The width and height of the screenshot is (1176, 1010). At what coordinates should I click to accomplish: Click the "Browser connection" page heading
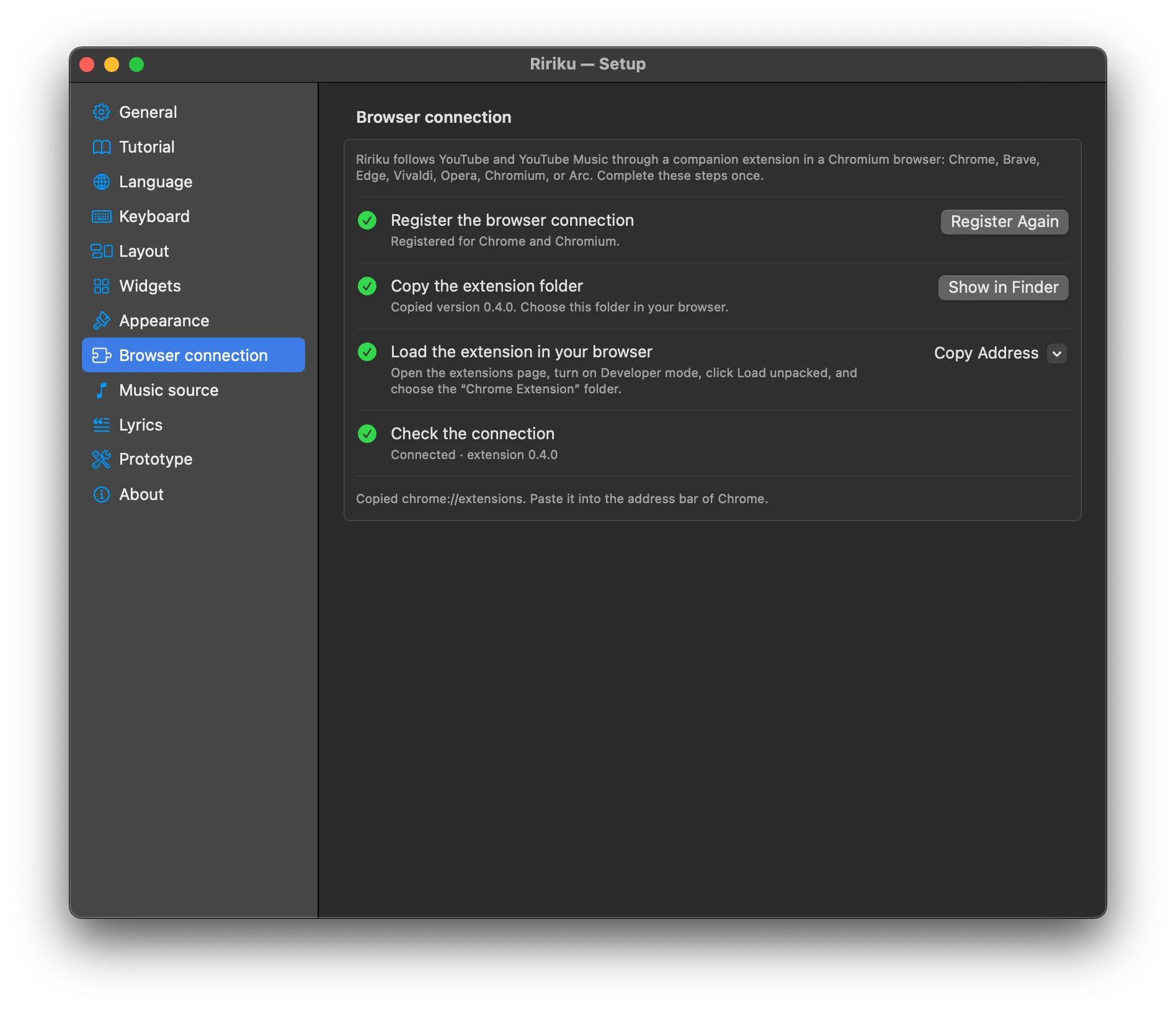434,117
